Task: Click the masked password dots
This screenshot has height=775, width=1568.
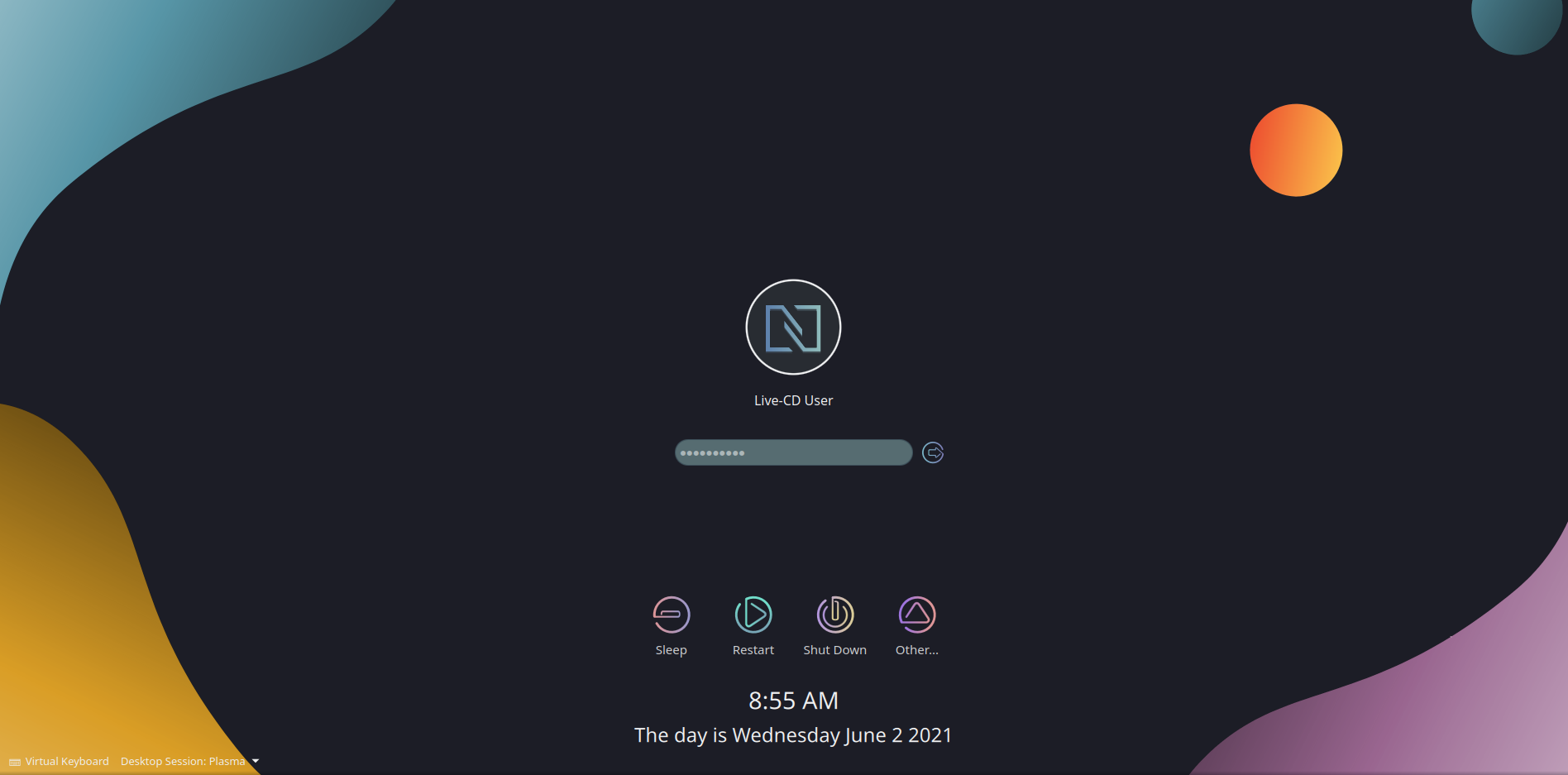Action: (712, 453)
